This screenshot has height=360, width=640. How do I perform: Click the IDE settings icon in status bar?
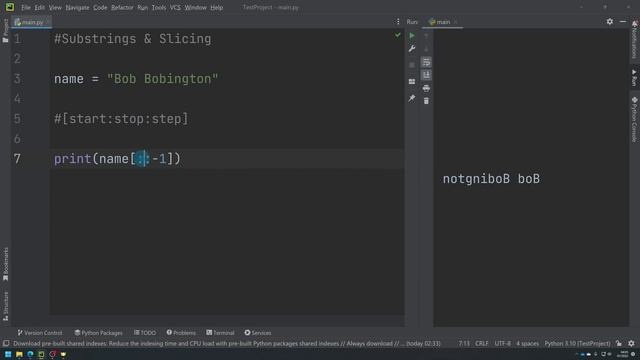[631, 344]
